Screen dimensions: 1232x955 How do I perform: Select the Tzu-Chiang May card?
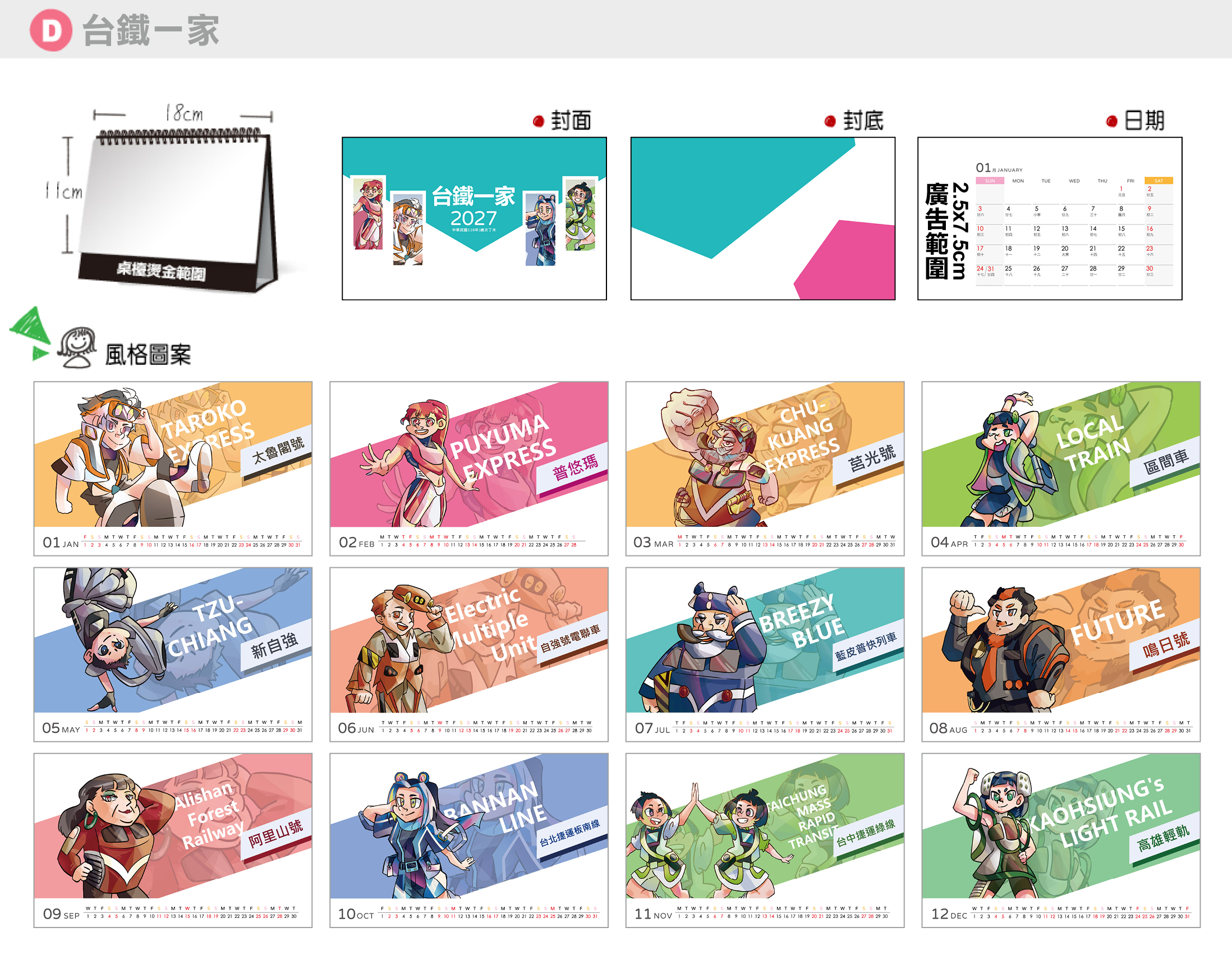[x=173, y=654]
